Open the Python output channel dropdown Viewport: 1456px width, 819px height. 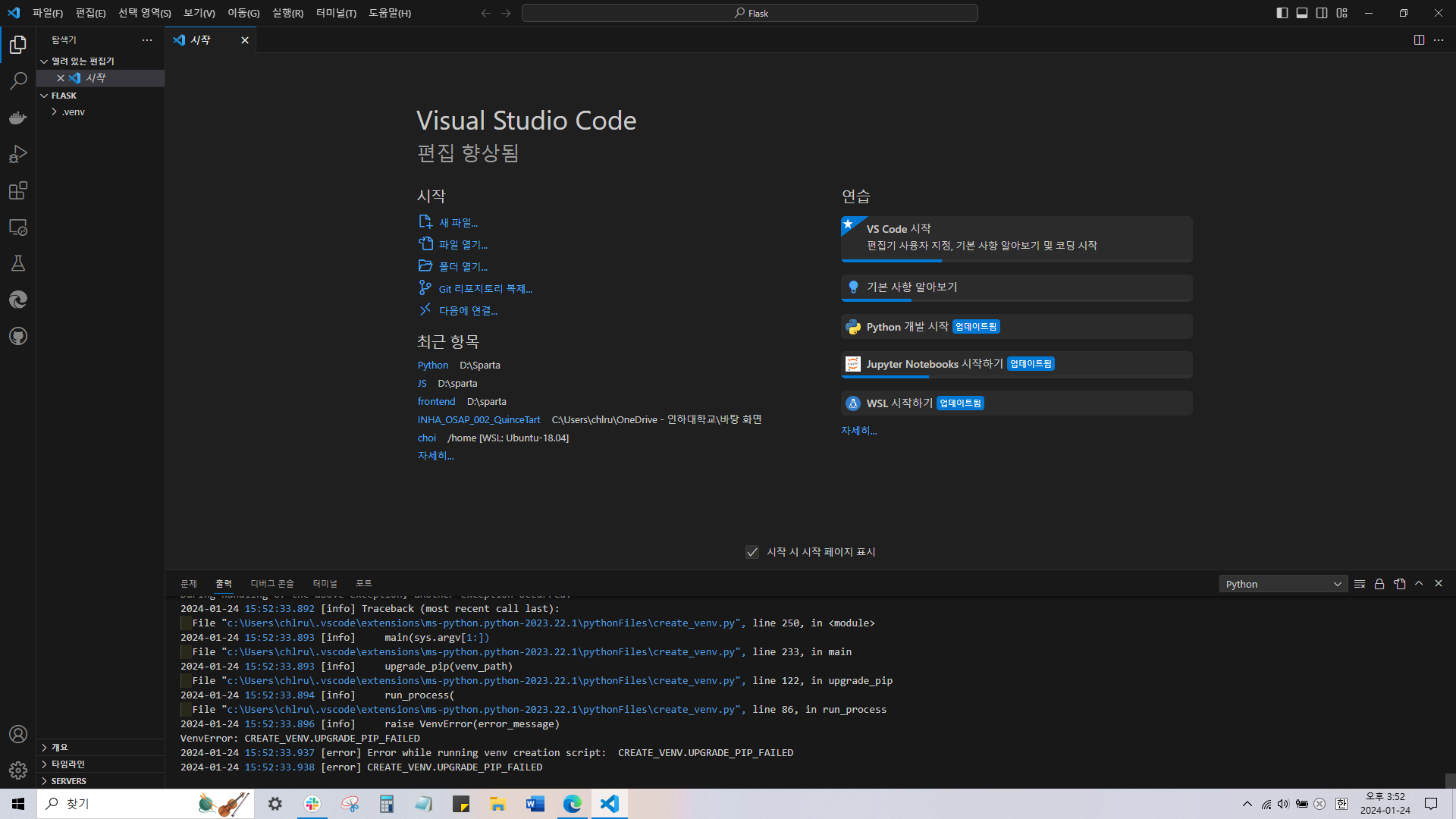(x=1283, y=584)
